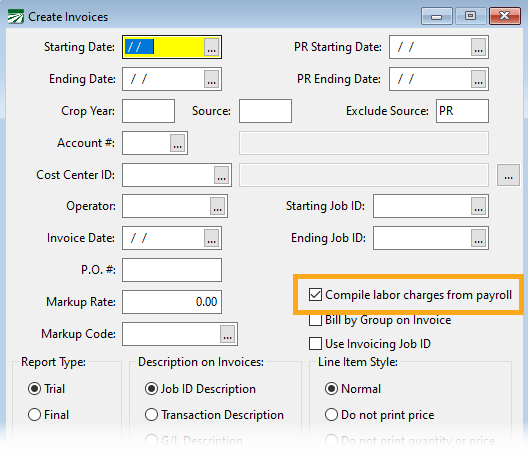Open the Cost Center ID lookup button
Viewport: 528px width, 451px height.
(x=222, y=175)
